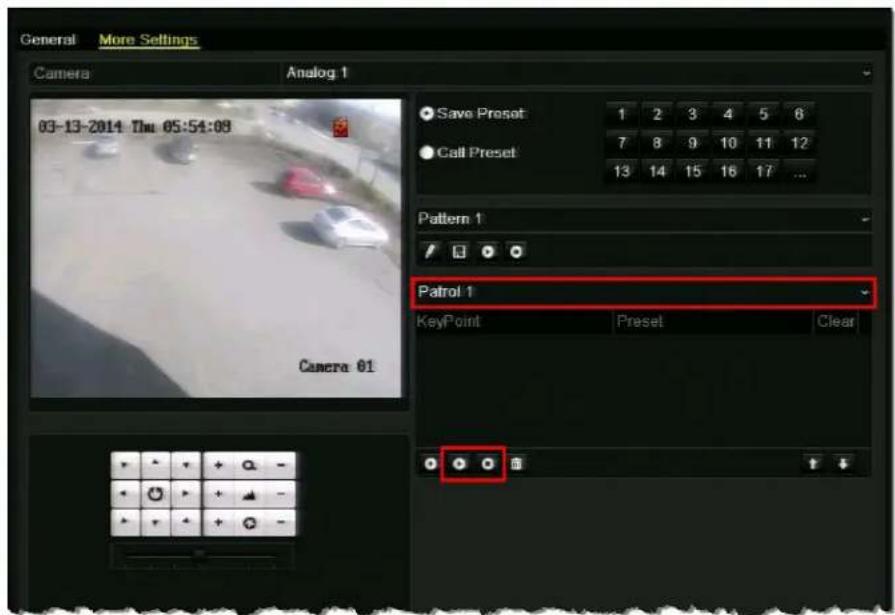This screenshot has height=615, width=895.
Task: Choose preset number 5
Action: [x=764, y=114]
